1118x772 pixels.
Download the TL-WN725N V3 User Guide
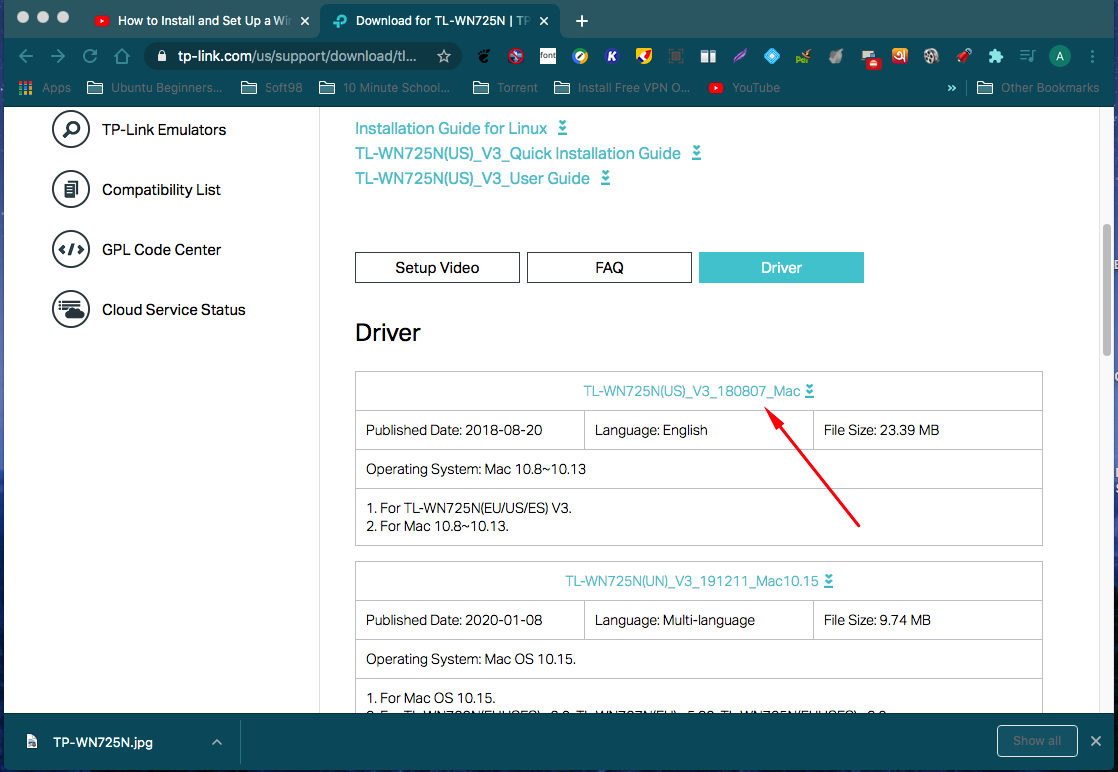[x=482, y=178]
